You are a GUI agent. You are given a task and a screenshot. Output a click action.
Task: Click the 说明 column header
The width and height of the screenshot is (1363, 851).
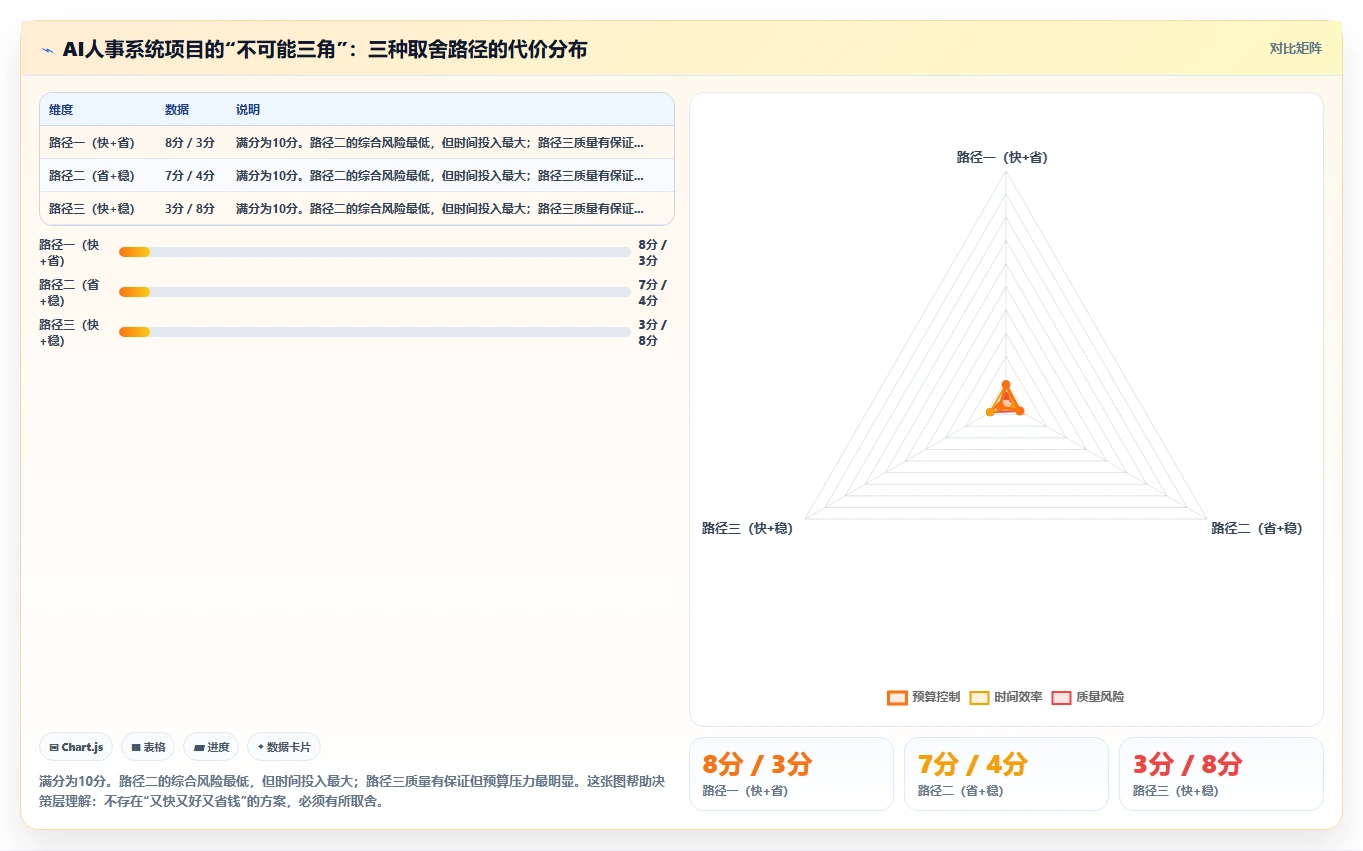248,109
